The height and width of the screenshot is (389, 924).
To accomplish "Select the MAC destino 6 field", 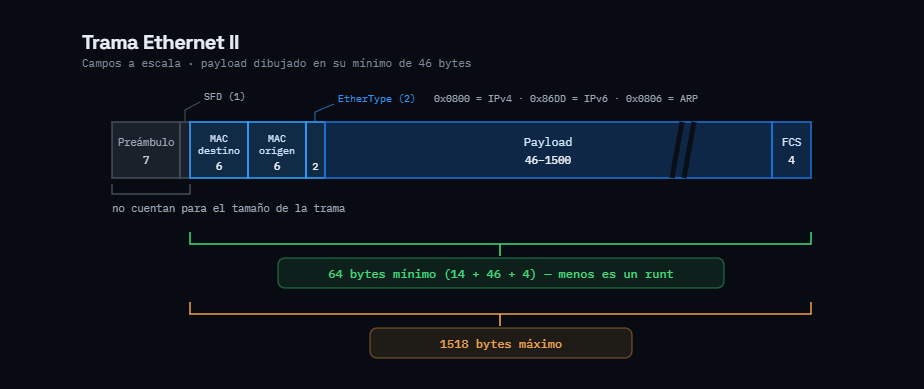I will click(x=219, y=150).
